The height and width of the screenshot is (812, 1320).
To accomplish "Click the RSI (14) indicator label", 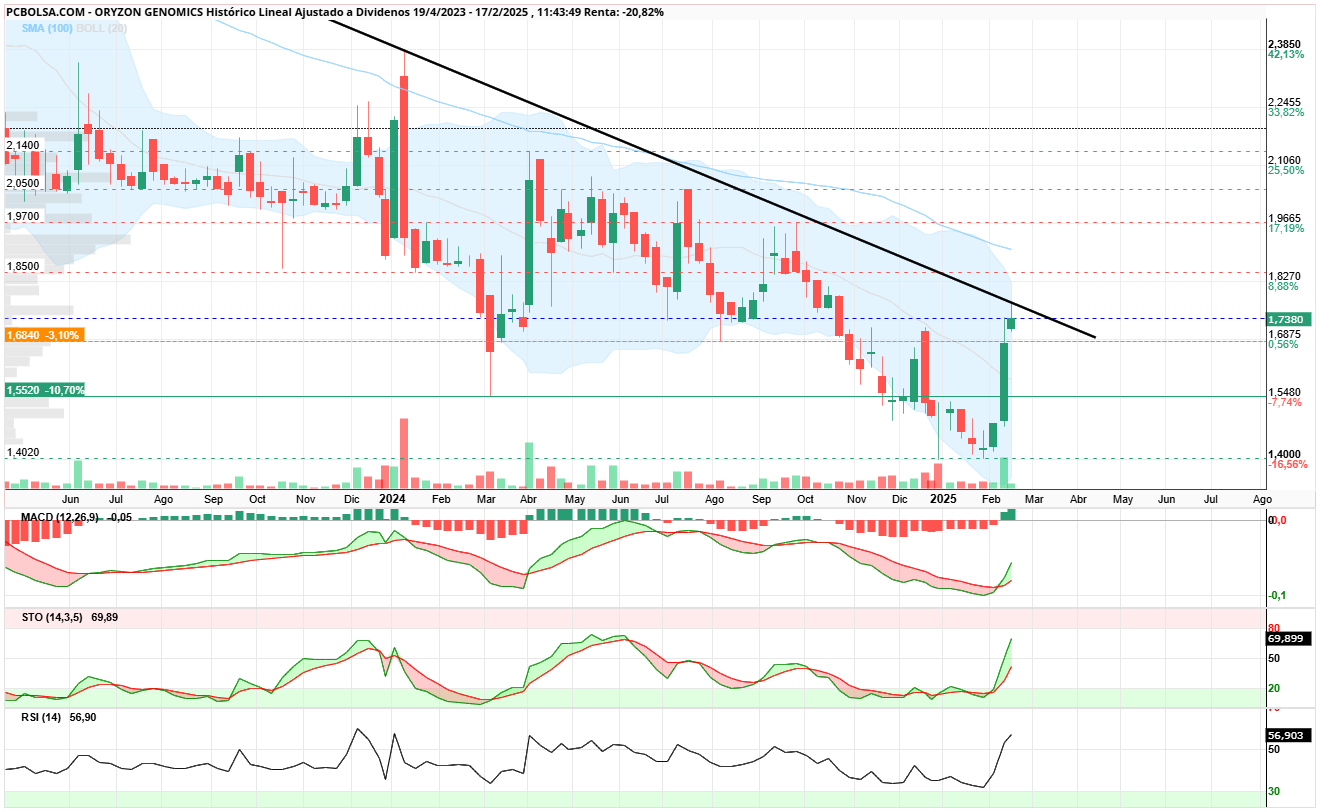I will (40, 717).
